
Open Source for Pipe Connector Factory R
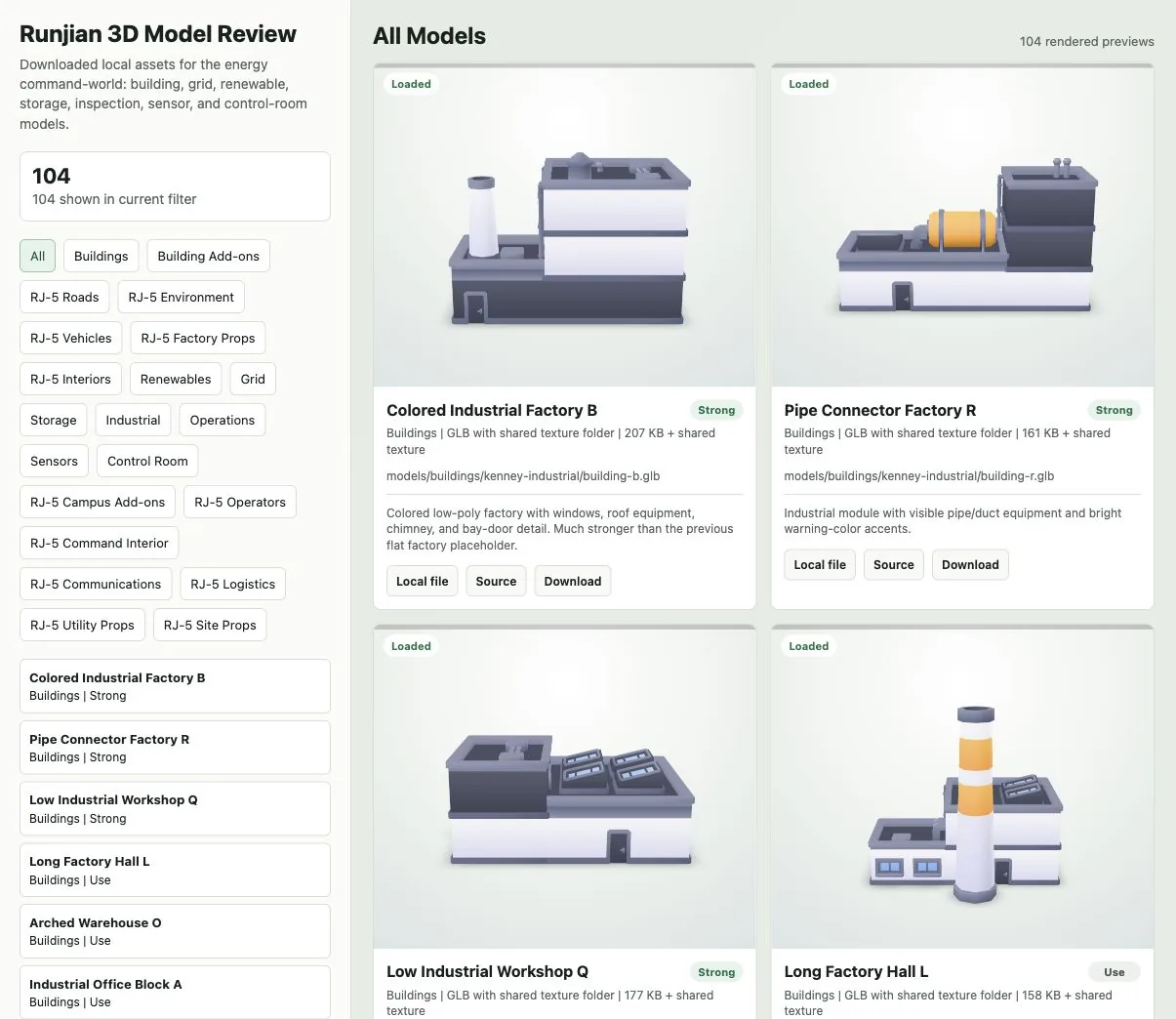894,564
